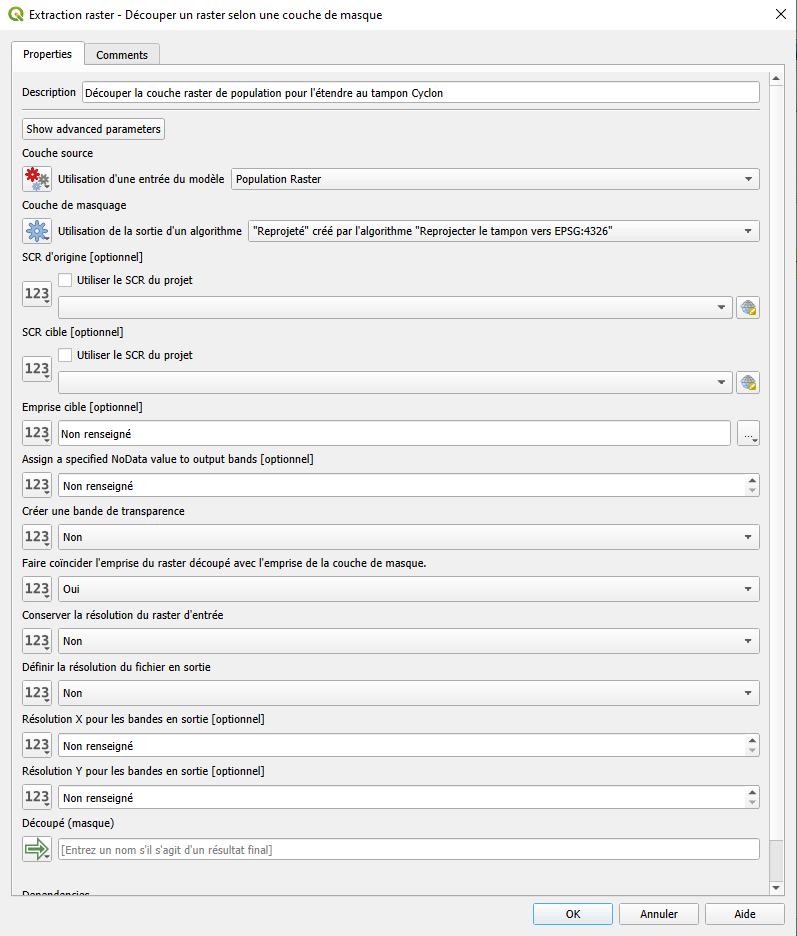Viewport: 797px width, 936px height.
Task: Click the 123 icon beside Conserver la résolution
Action: click(x=37, y=641)
